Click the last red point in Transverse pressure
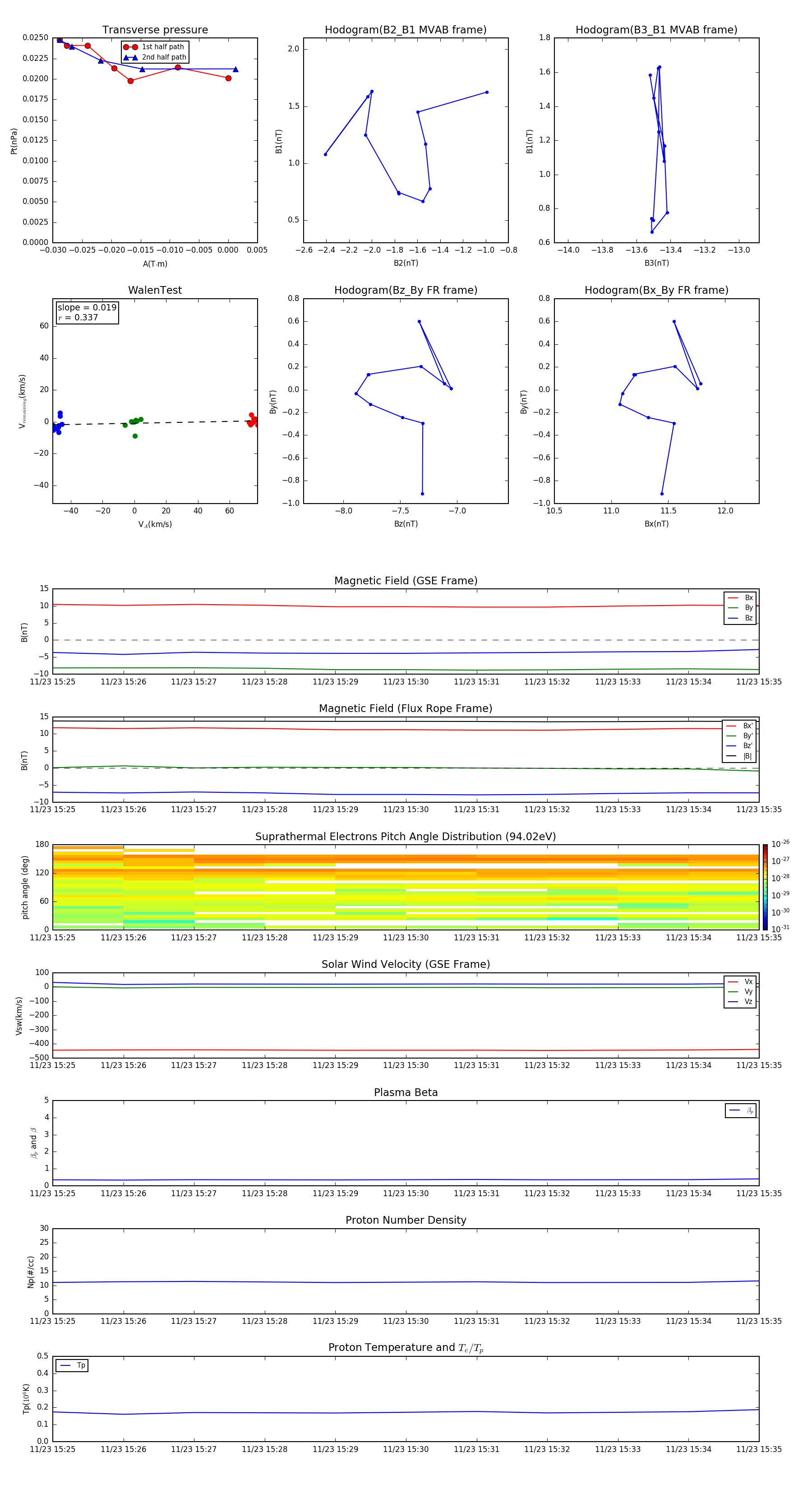 coord(228,78)
